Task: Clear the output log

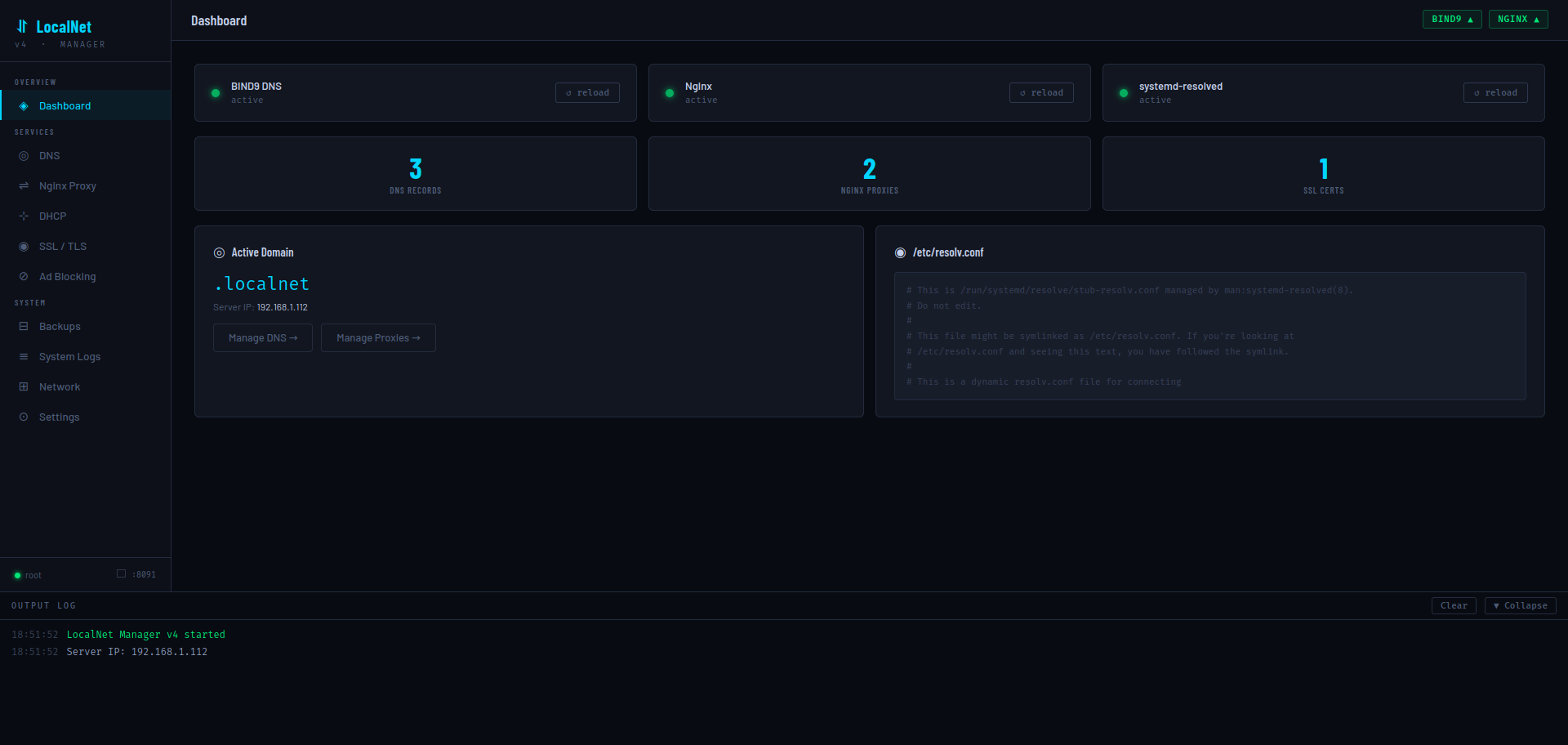Action: point(1454,606)
